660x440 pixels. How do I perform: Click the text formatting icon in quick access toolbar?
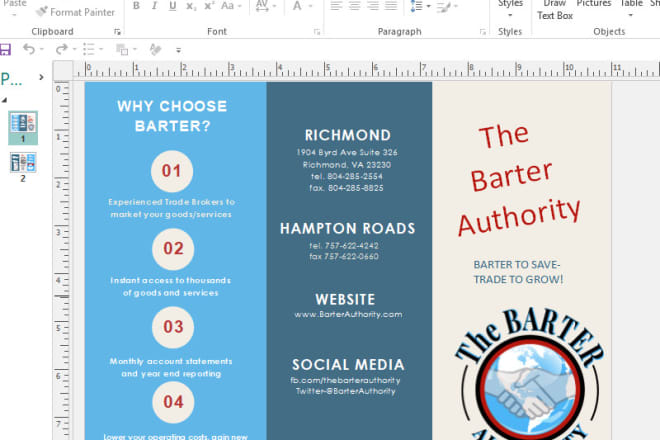coord(155,49)
